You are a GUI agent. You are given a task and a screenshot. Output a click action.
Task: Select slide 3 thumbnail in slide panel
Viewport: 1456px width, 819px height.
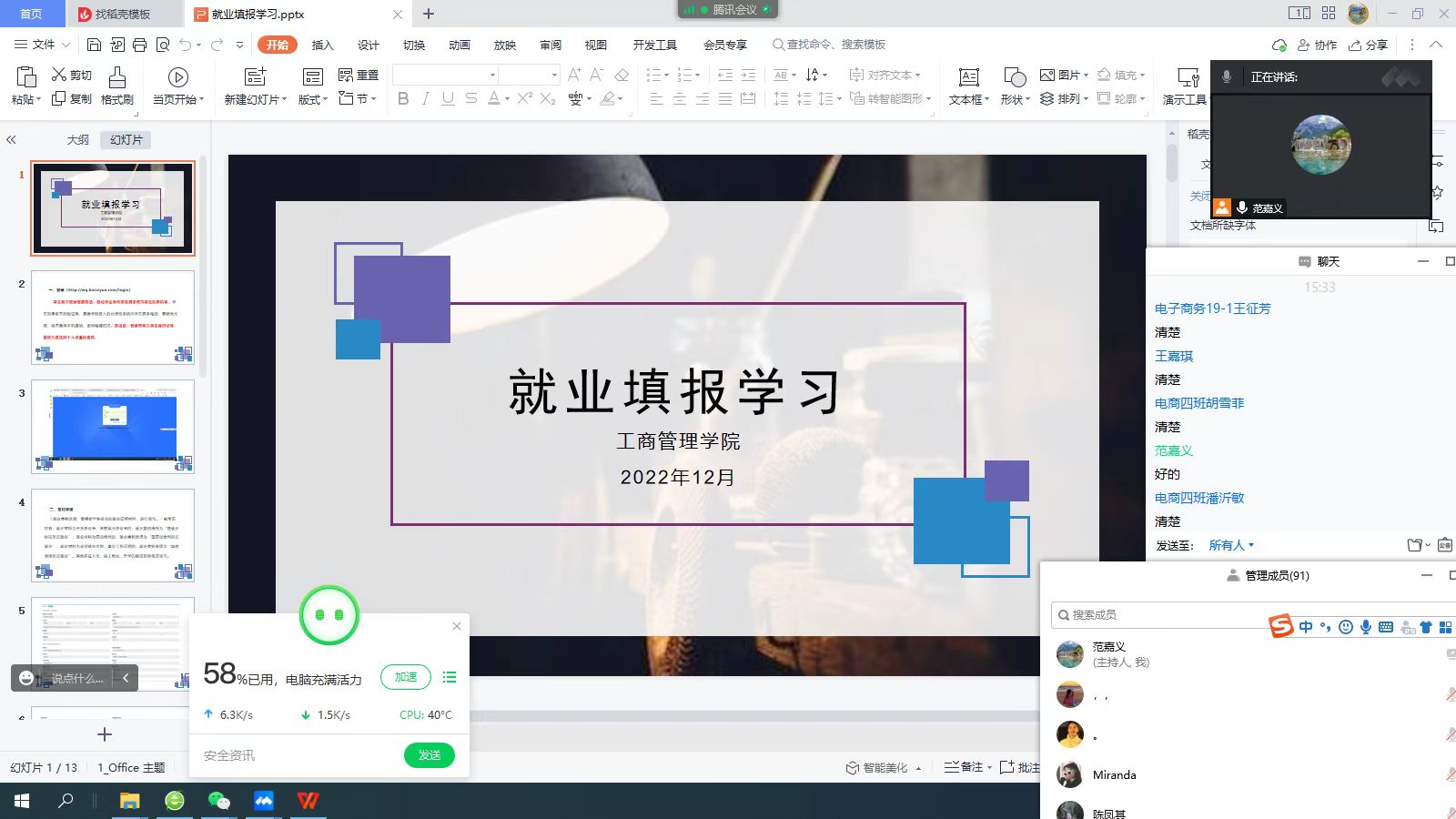[x=113, y=427]
